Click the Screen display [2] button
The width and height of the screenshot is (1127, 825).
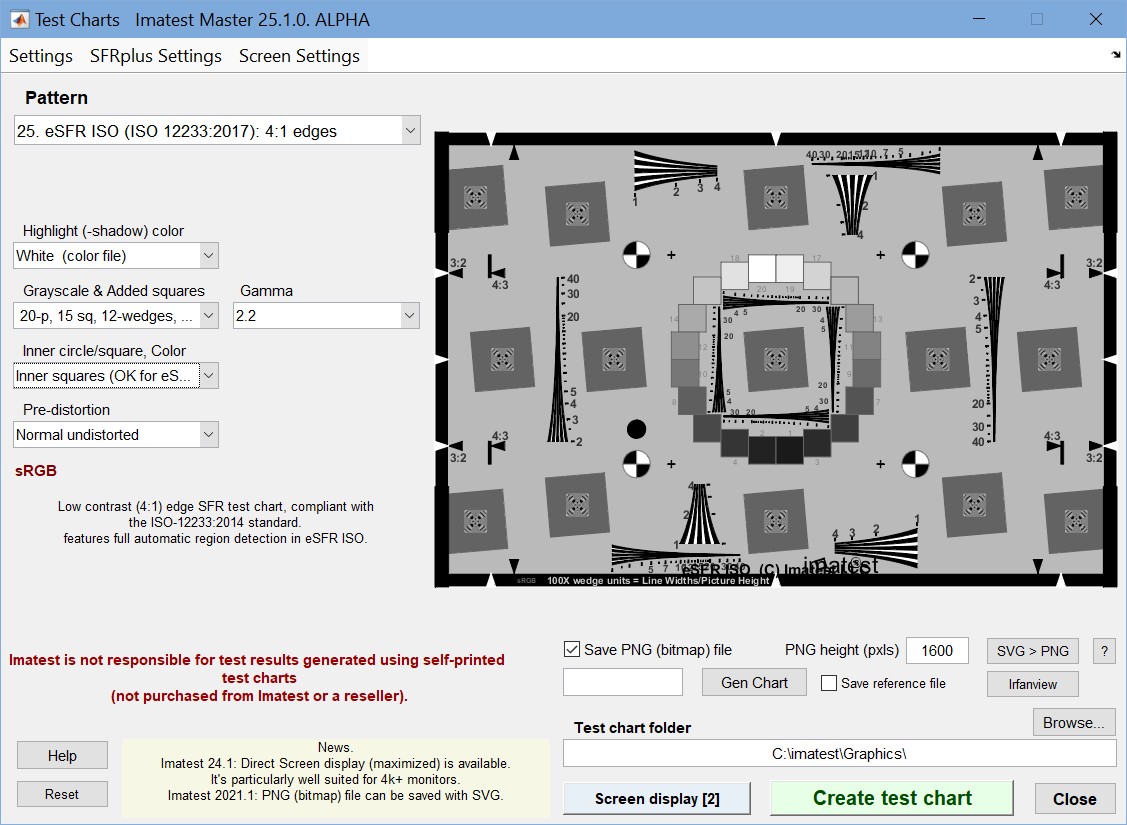click(657, 798)
